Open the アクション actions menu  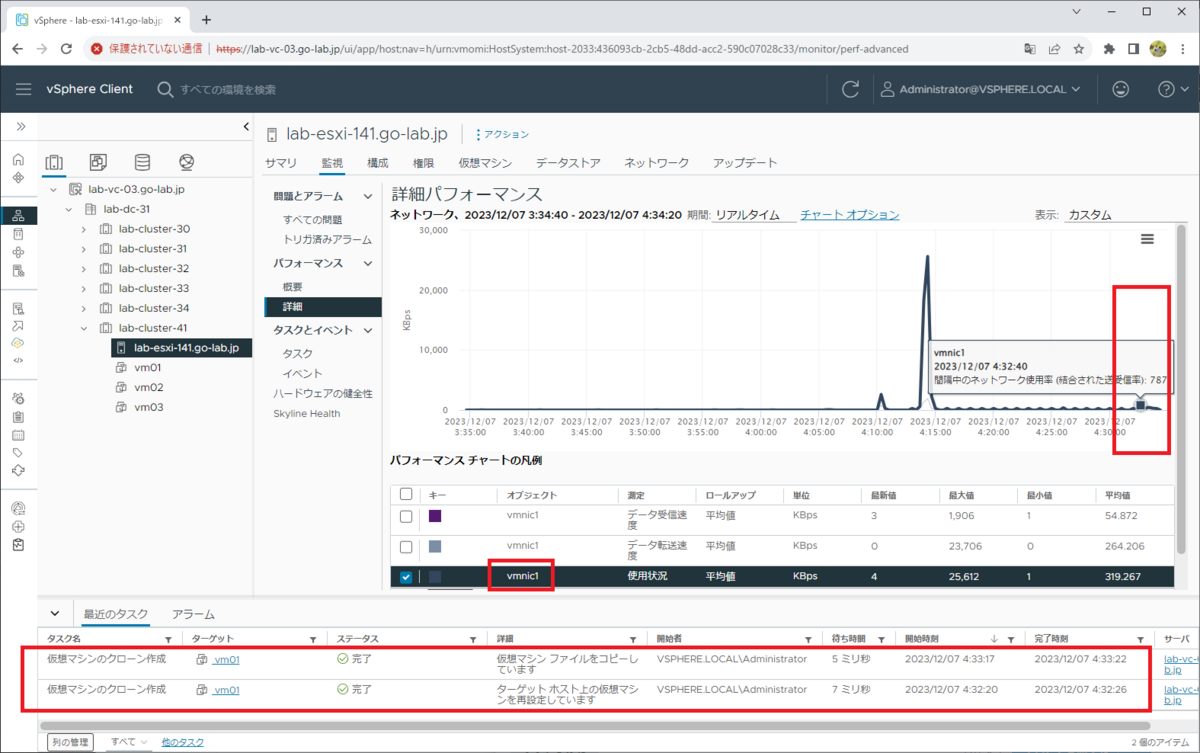[503, 134]
